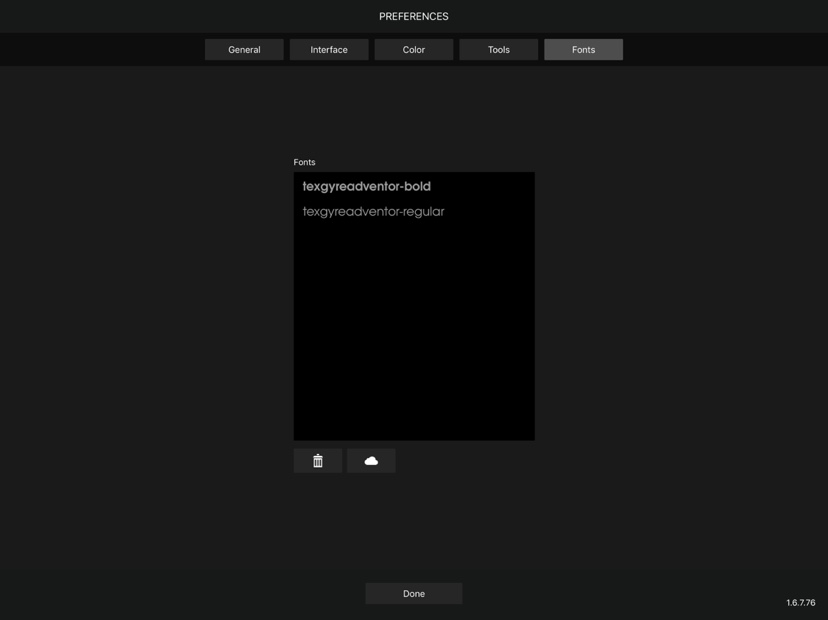Click tab bar space left of General
This screenshot has width=828, height=620.
pos(100,50)
